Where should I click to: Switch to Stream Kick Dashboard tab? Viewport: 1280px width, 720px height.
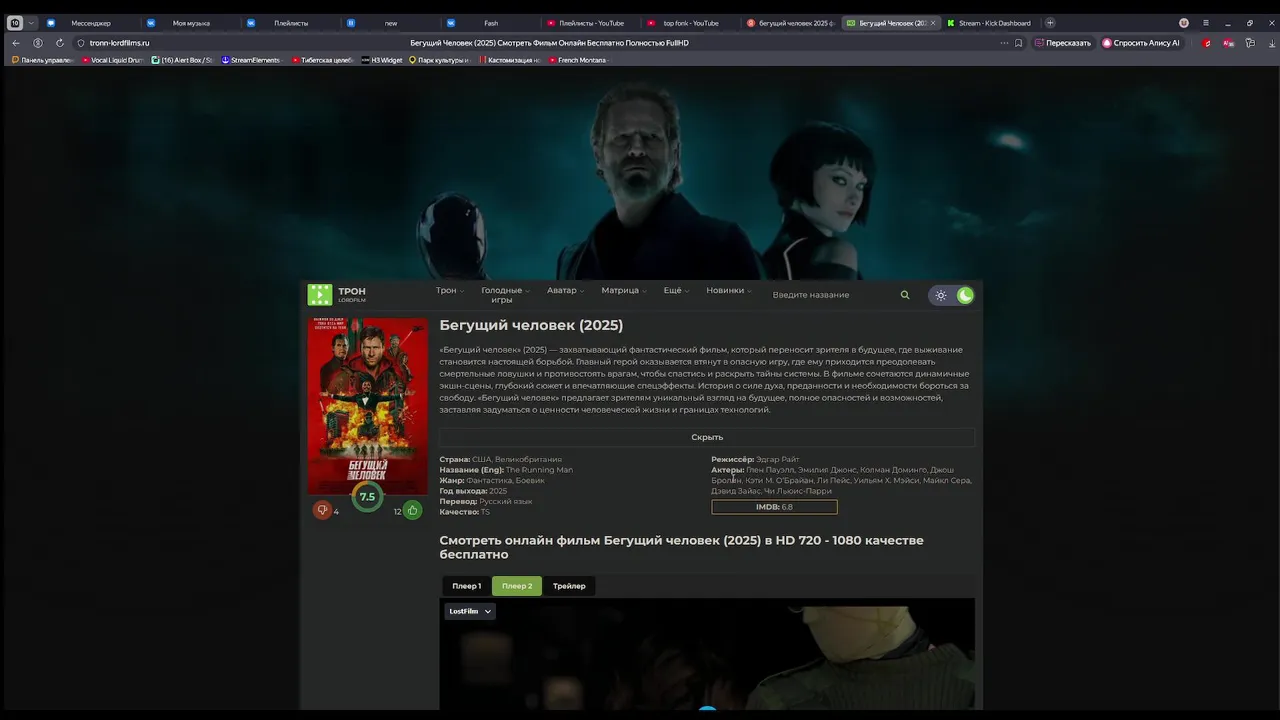(990, 23)
